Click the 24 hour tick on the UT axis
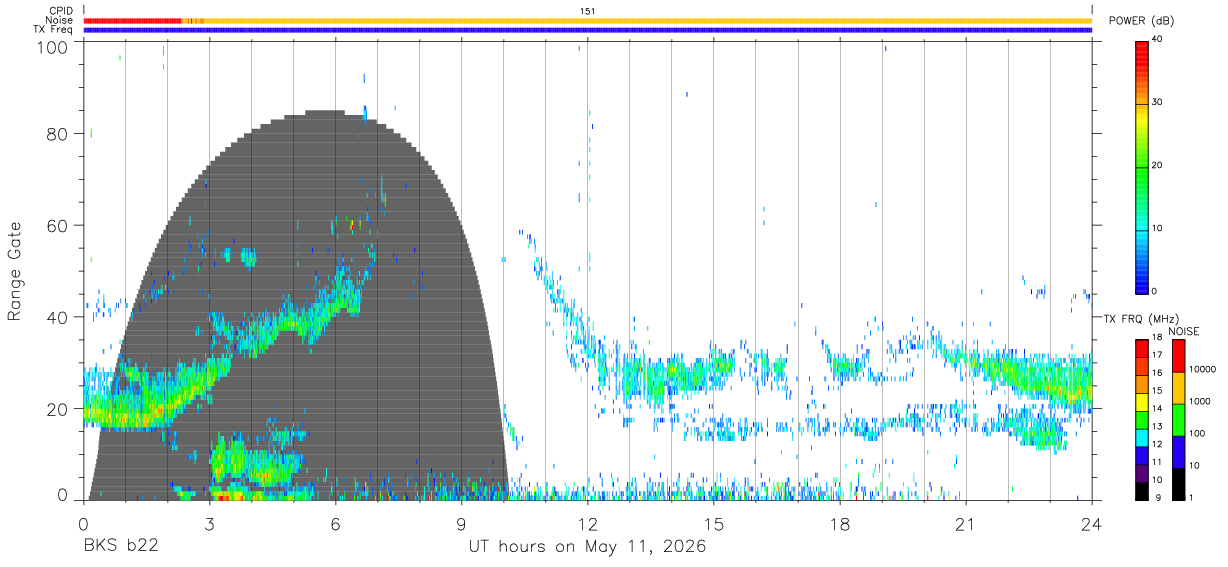This screenshot has width=1228, height=567. pyautogui.click(x=1091, y=523)
